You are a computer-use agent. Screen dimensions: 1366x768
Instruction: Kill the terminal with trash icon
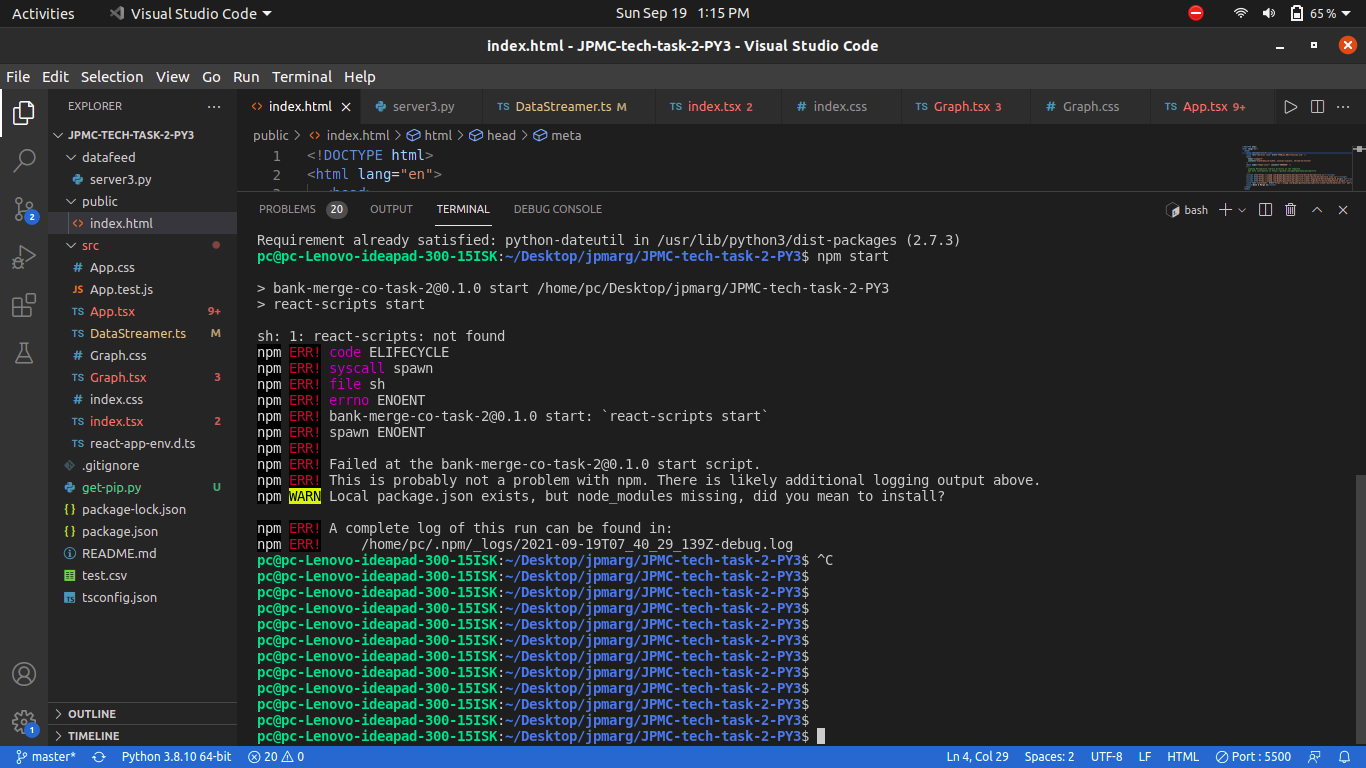pyautogui.click(x=1290, y=210)
